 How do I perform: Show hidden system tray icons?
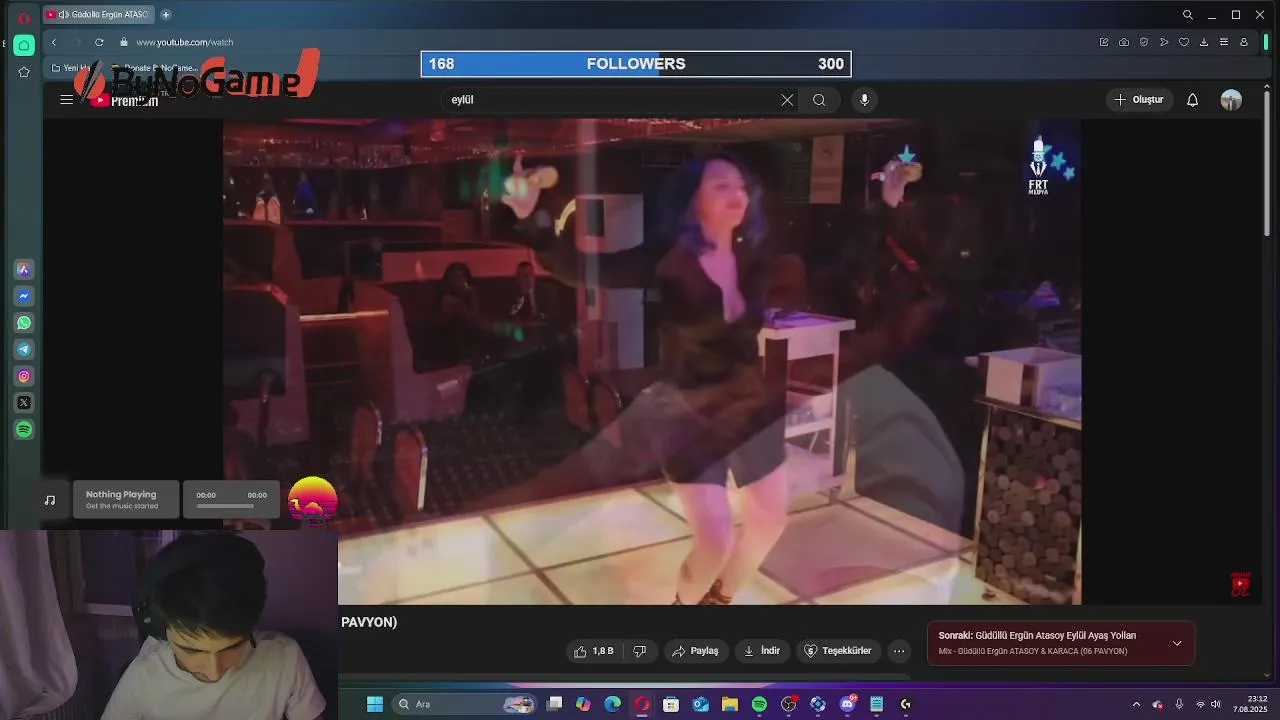tap(1136, 704)
